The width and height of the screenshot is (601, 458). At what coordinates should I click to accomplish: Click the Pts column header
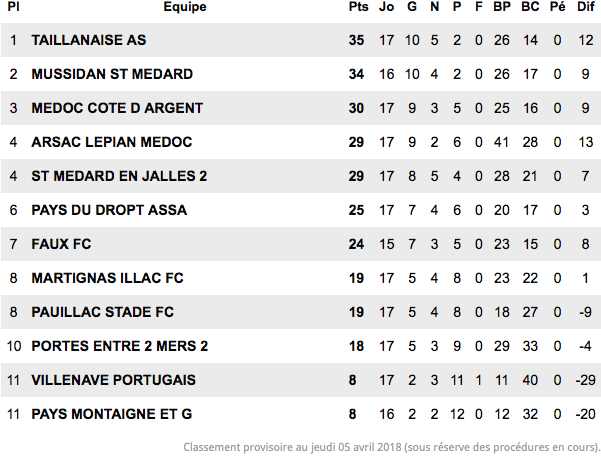coord(358,7)
